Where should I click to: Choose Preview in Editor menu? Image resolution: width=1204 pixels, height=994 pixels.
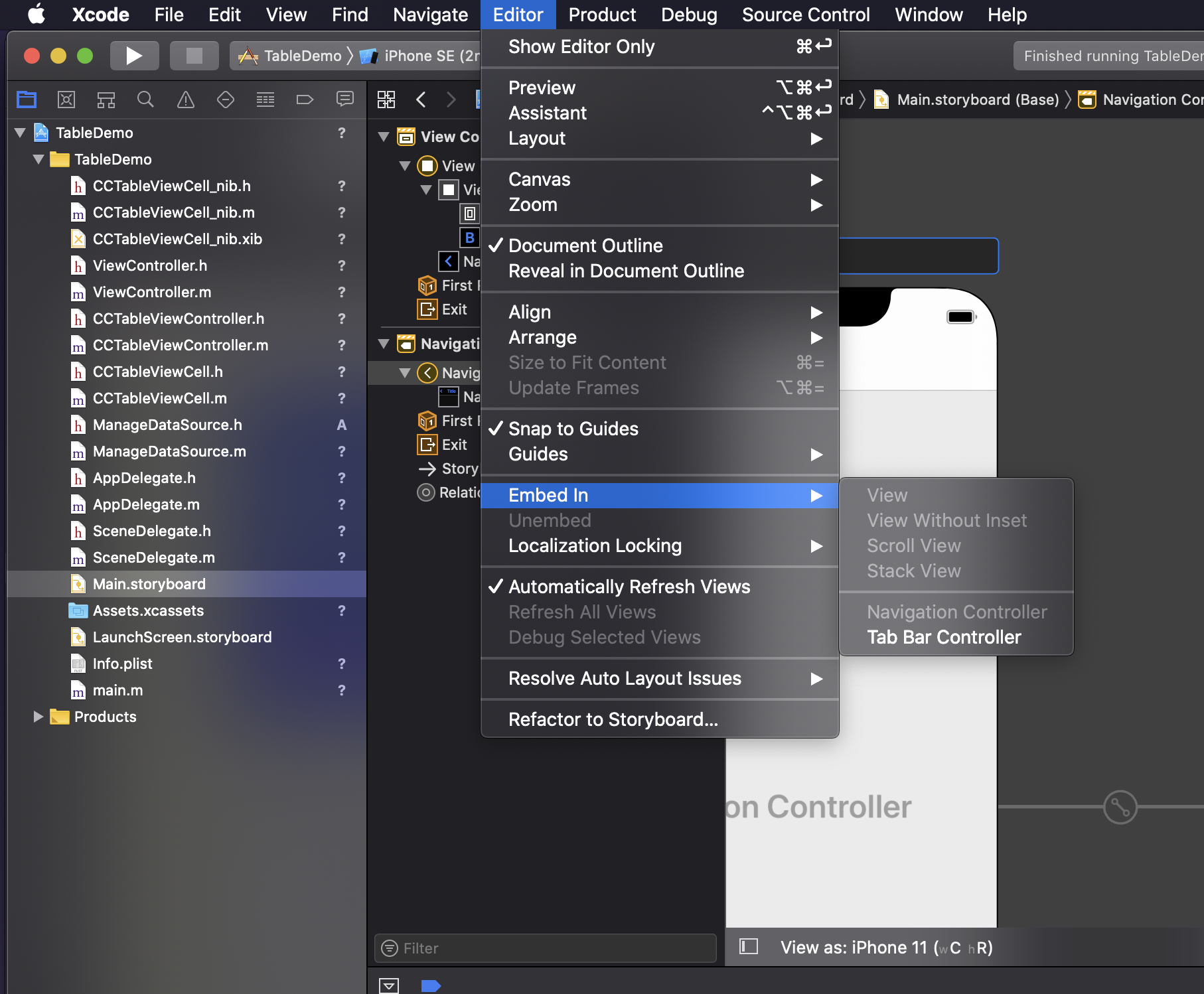(x=659, y=88)
